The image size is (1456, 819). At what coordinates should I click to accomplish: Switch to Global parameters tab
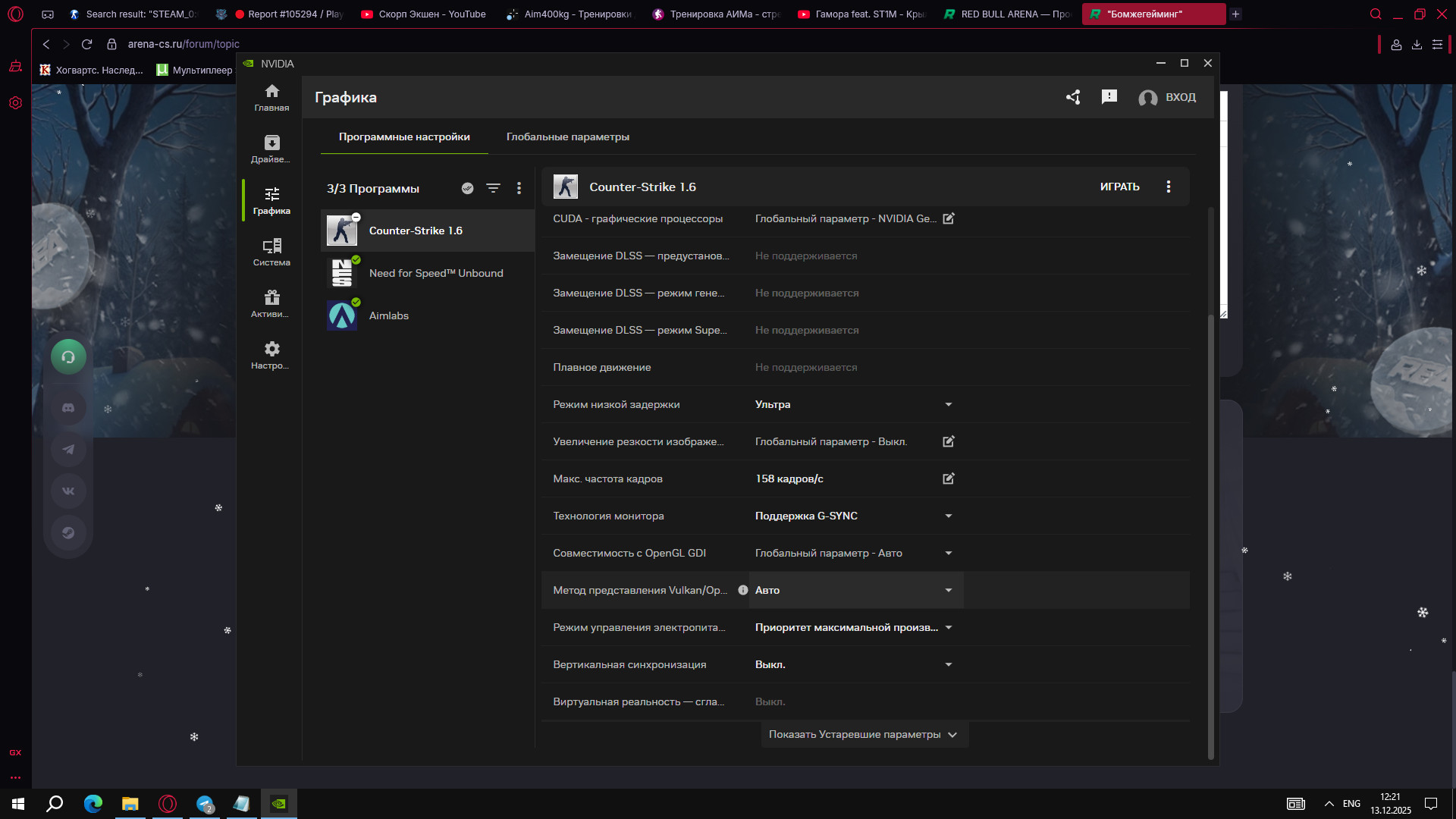click(x=567, y=136)
